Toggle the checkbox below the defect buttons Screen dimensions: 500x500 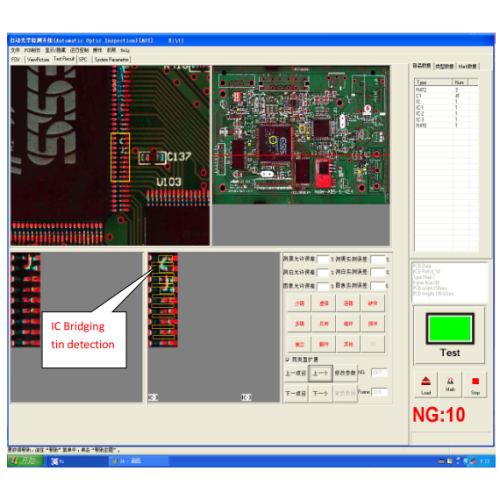click(287, 360)
